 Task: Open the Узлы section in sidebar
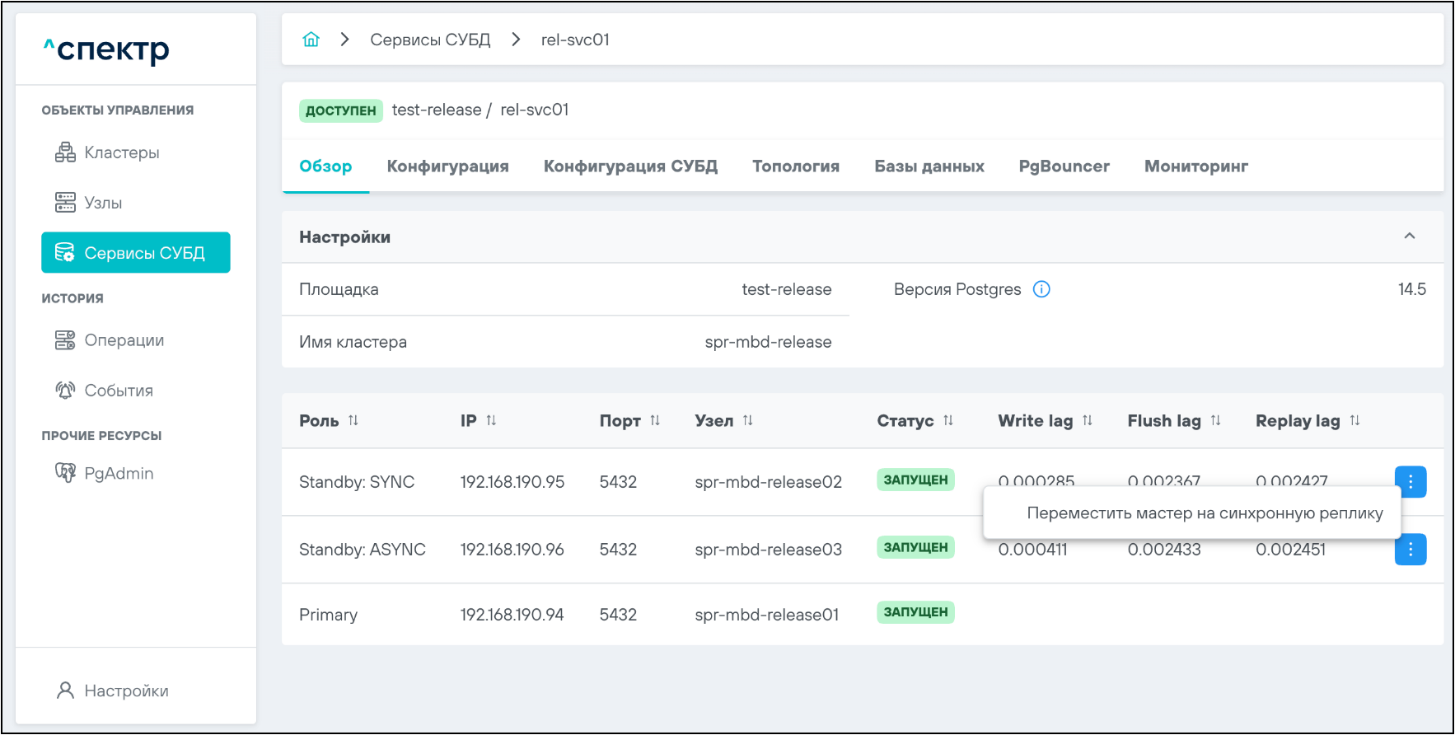click(x=103, y=203)
